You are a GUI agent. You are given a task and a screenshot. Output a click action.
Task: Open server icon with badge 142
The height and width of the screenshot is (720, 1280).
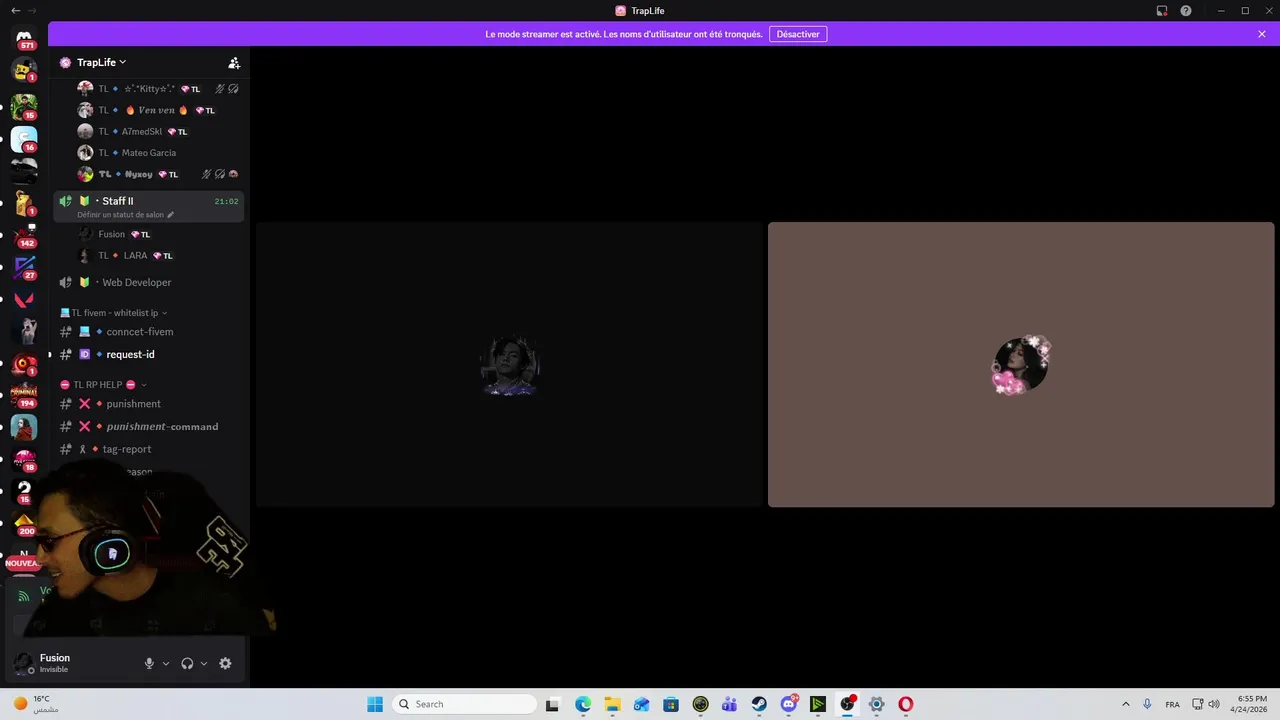pyautogui.click(x=24, y=234)
